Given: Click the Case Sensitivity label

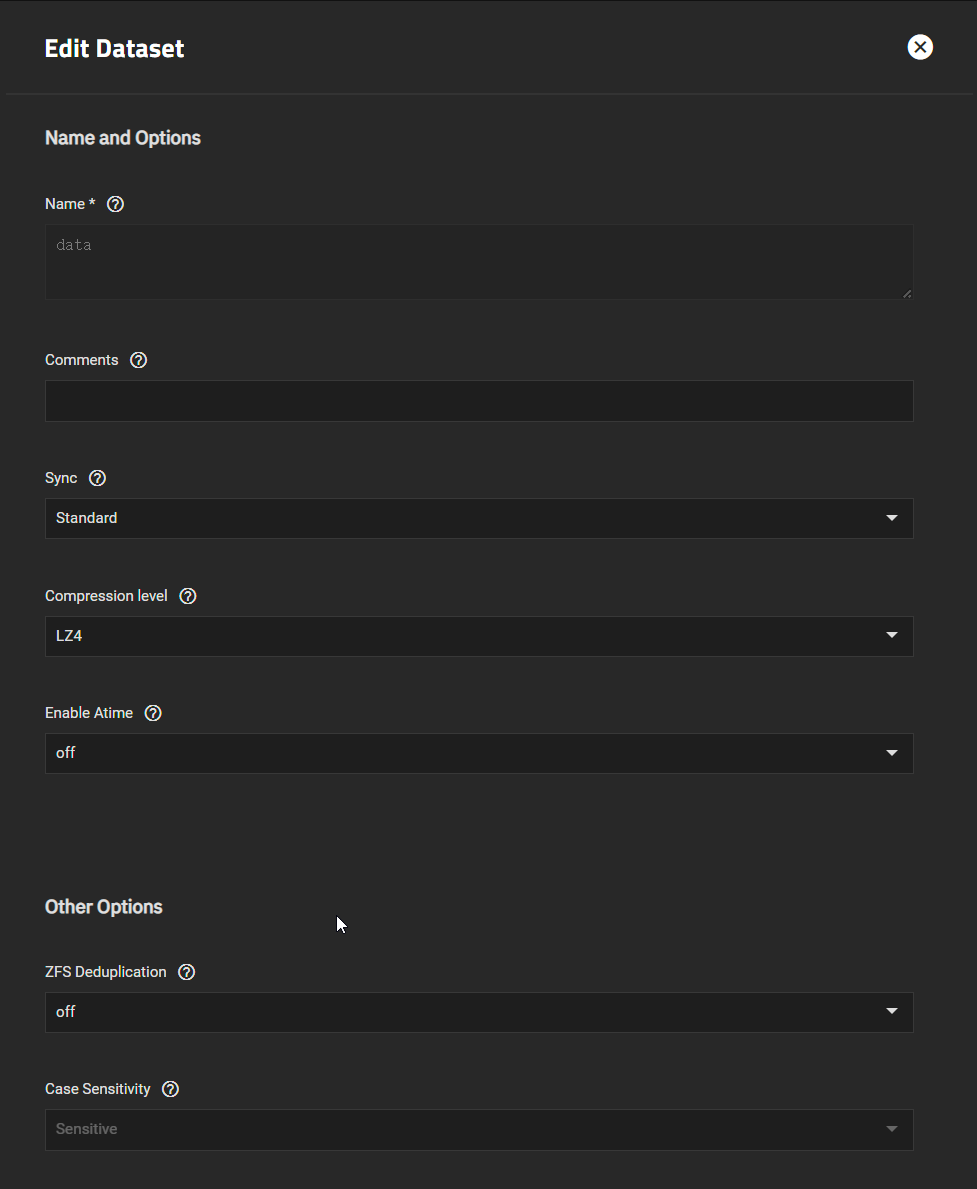Looking at the screenshot, I should (x=98, y=1089).
